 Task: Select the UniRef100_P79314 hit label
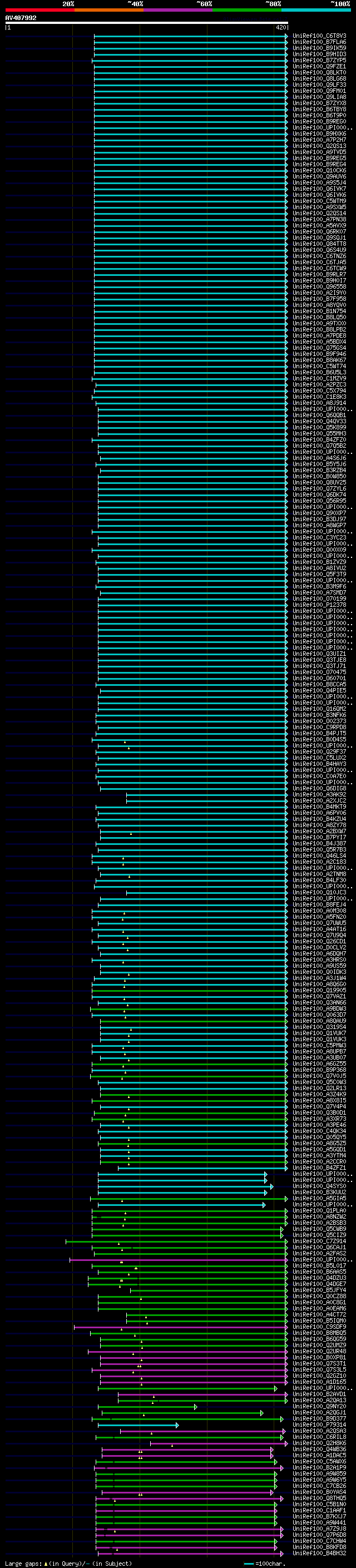point(319,1424)
